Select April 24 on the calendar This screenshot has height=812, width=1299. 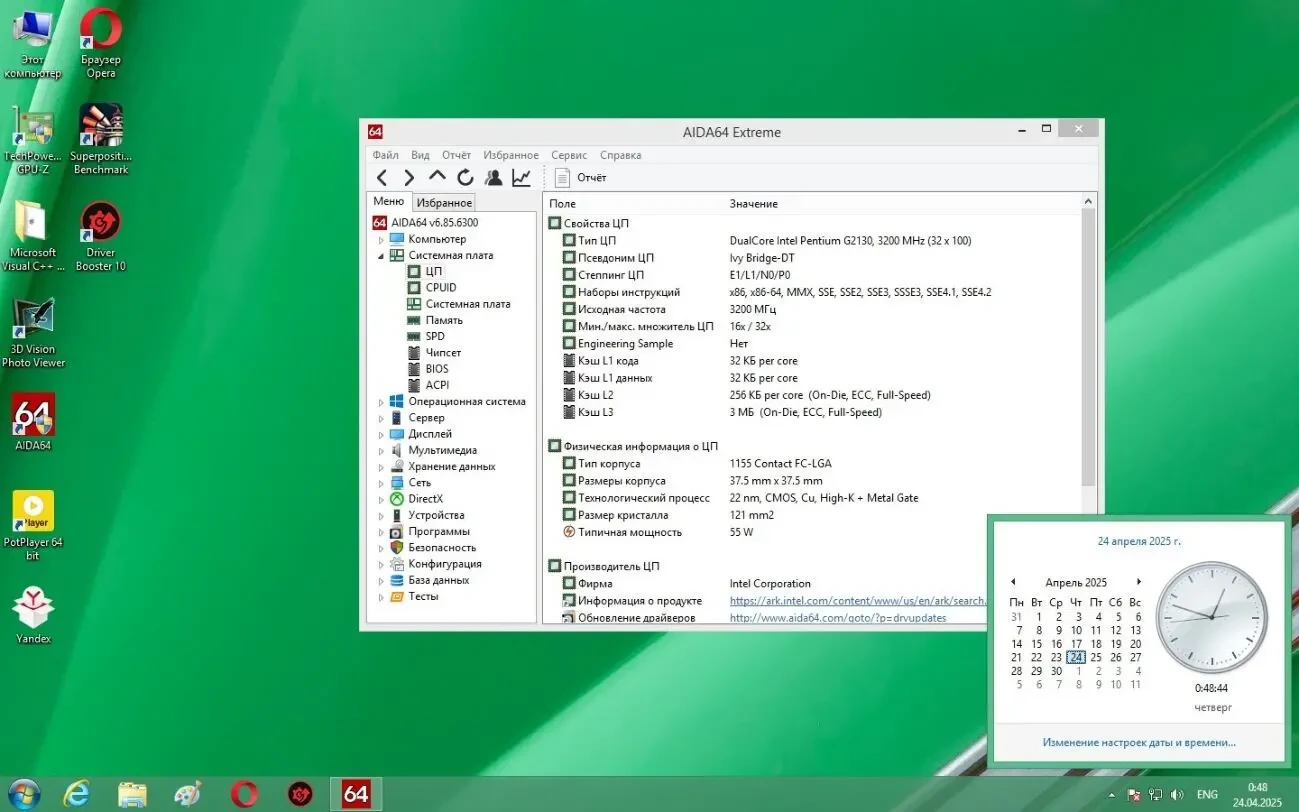(1075, 657)
